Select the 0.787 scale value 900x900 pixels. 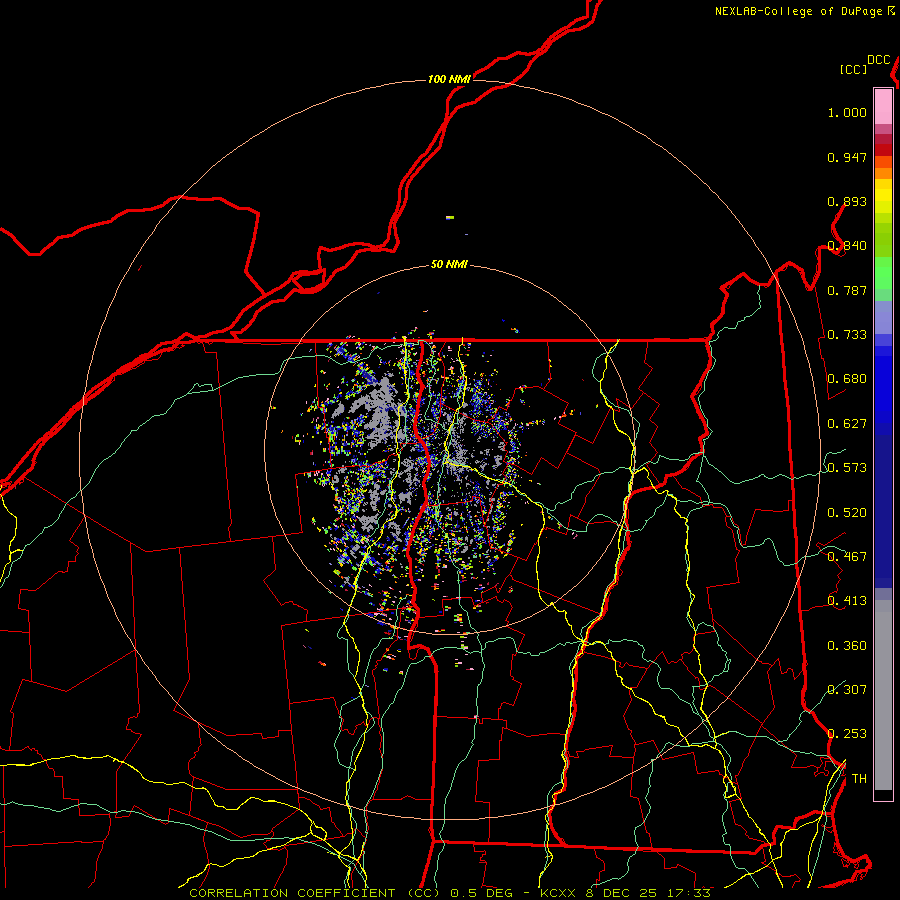click(847, 290)
